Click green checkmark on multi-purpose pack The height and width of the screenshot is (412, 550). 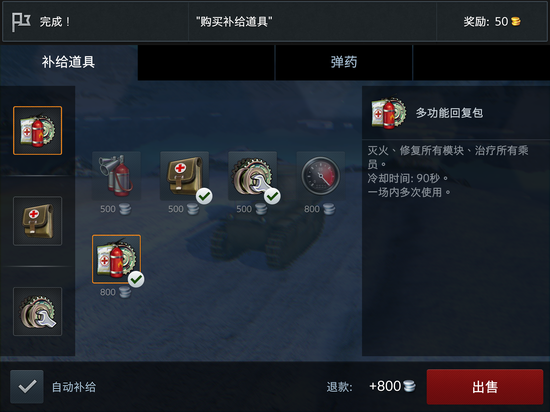pyautogui.click(x=136, y=279)
